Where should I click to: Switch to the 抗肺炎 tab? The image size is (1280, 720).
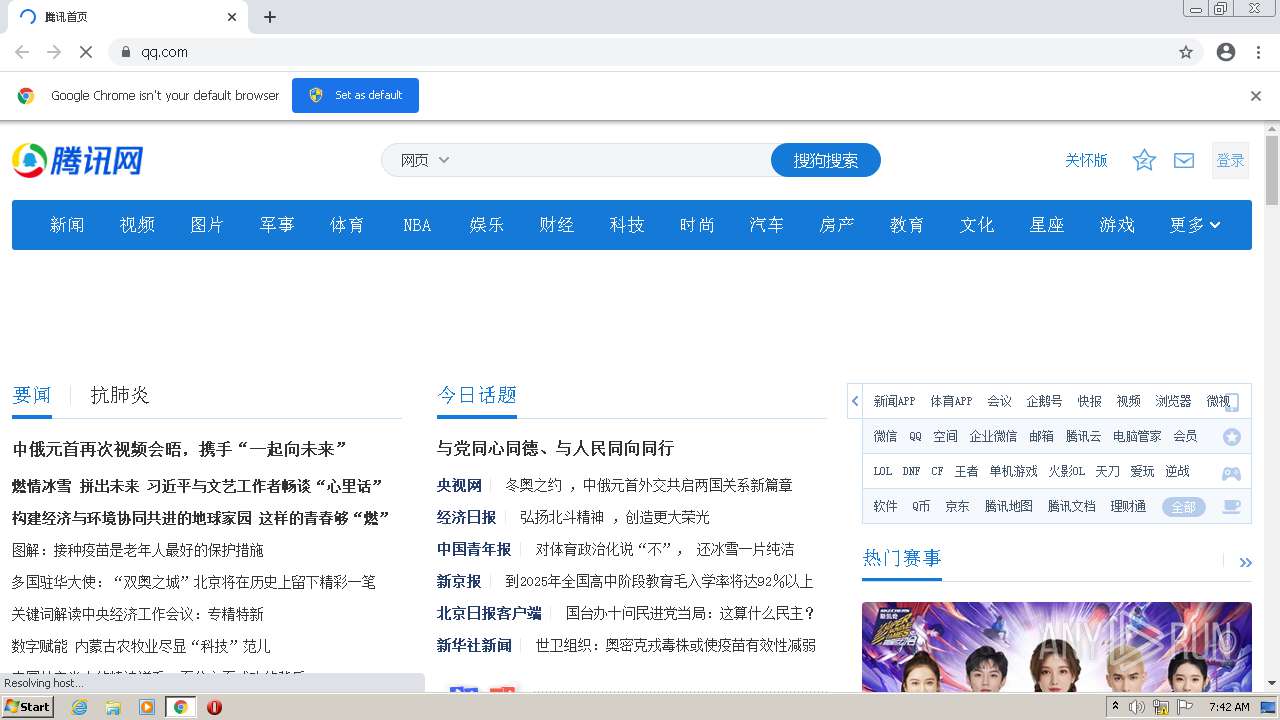tap(120, 395)
